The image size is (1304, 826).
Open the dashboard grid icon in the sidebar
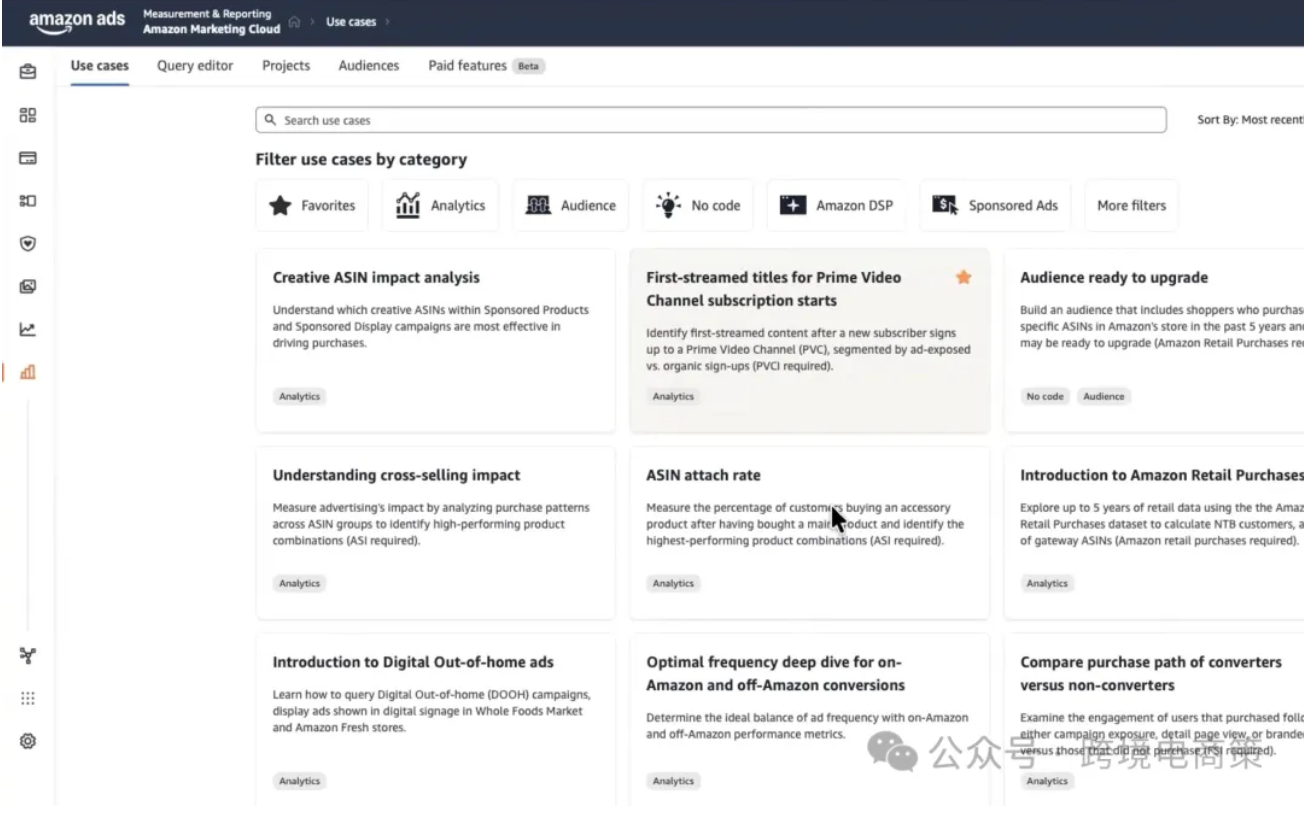coord(28,115)
